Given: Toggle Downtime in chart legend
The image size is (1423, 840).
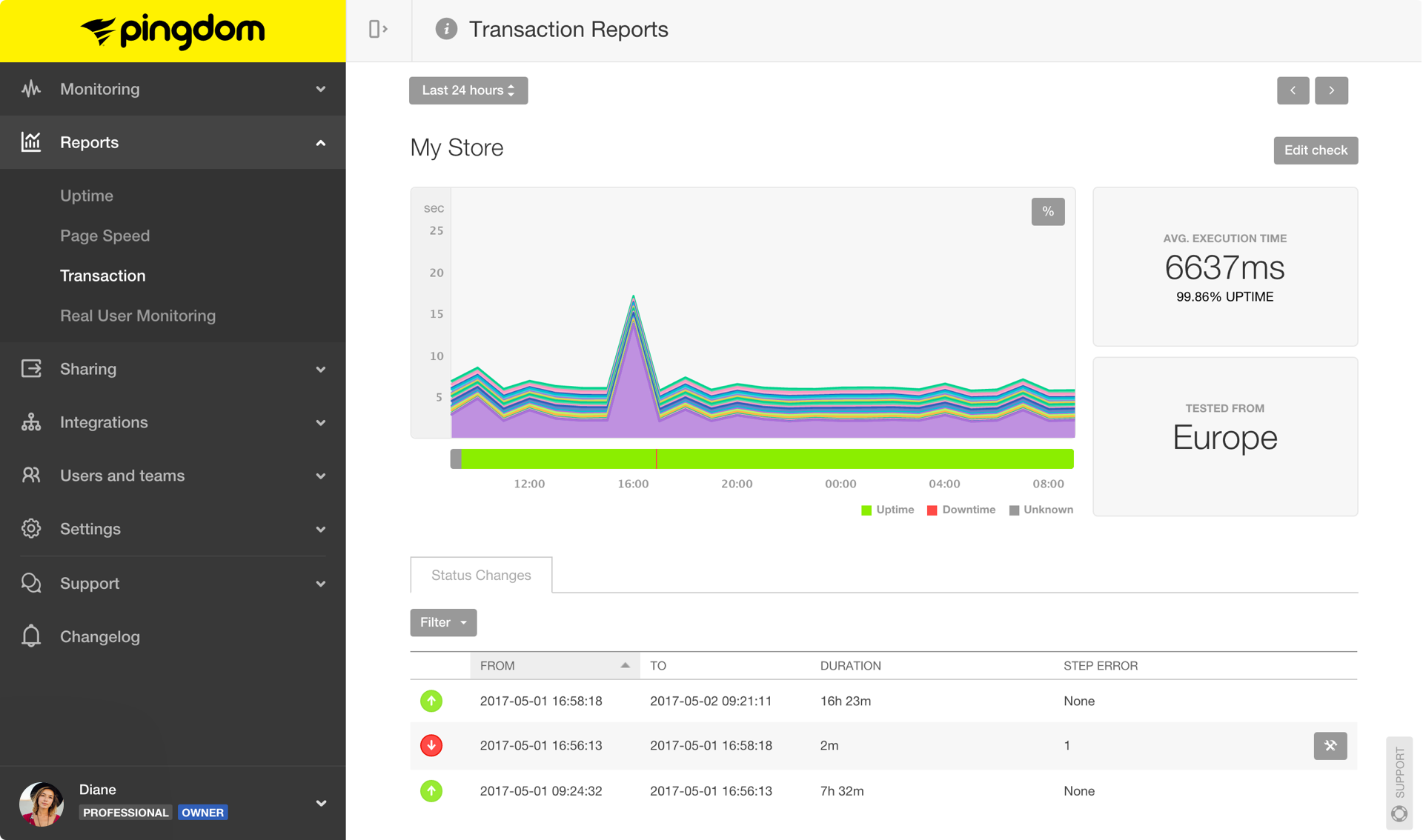Looking at the screenshot, I should point(961,510).
